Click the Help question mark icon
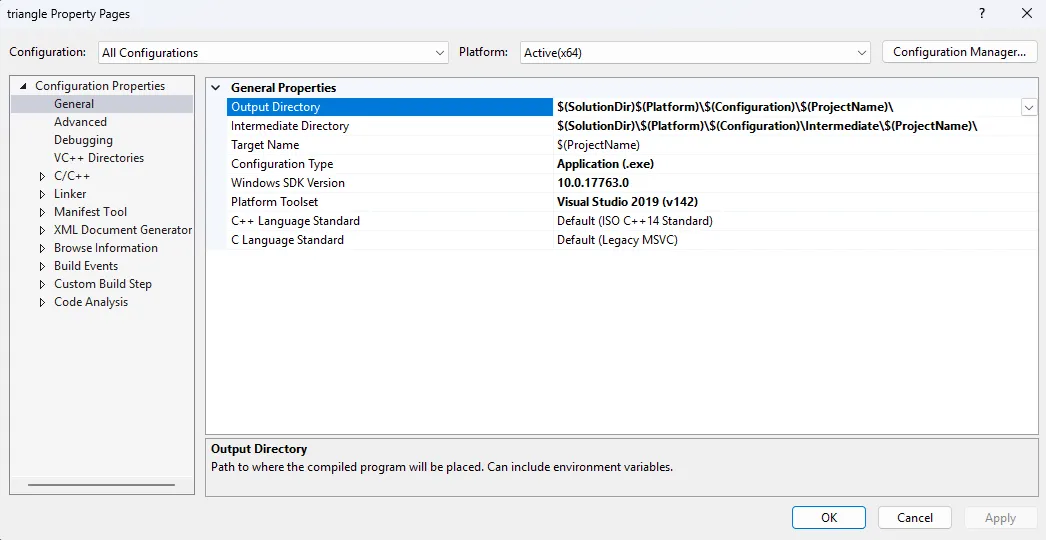Screen dimensions: 1046x540 coord(981,14)
